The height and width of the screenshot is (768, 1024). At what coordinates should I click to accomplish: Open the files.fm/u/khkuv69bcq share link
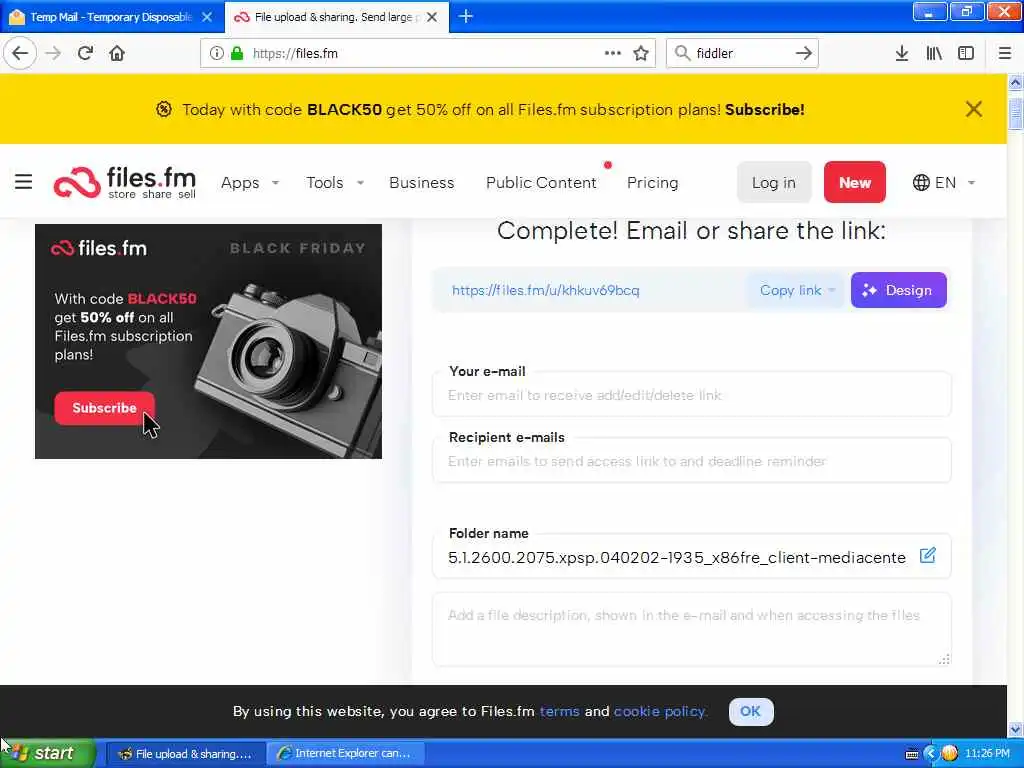pos(545,291)
